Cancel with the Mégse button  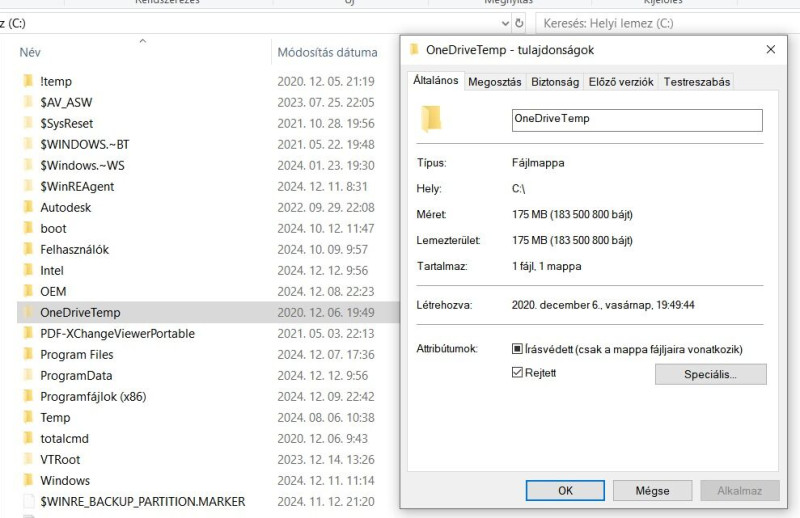point(653,490)
